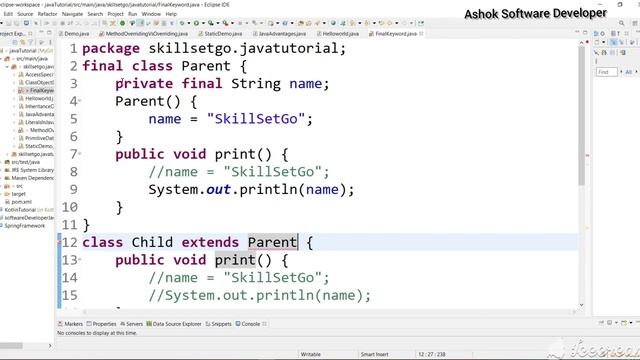Minimize the Project Explorer view
Viewport: 640px width, 360px height.
pyautogui.click(x=41, y=32)
